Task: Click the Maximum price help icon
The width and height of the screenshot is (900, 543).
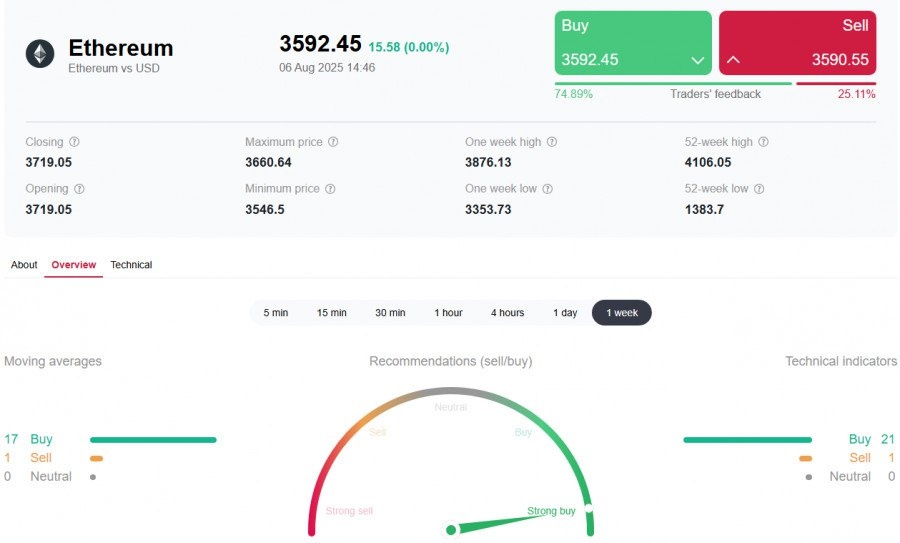Action: pos(333,142)
